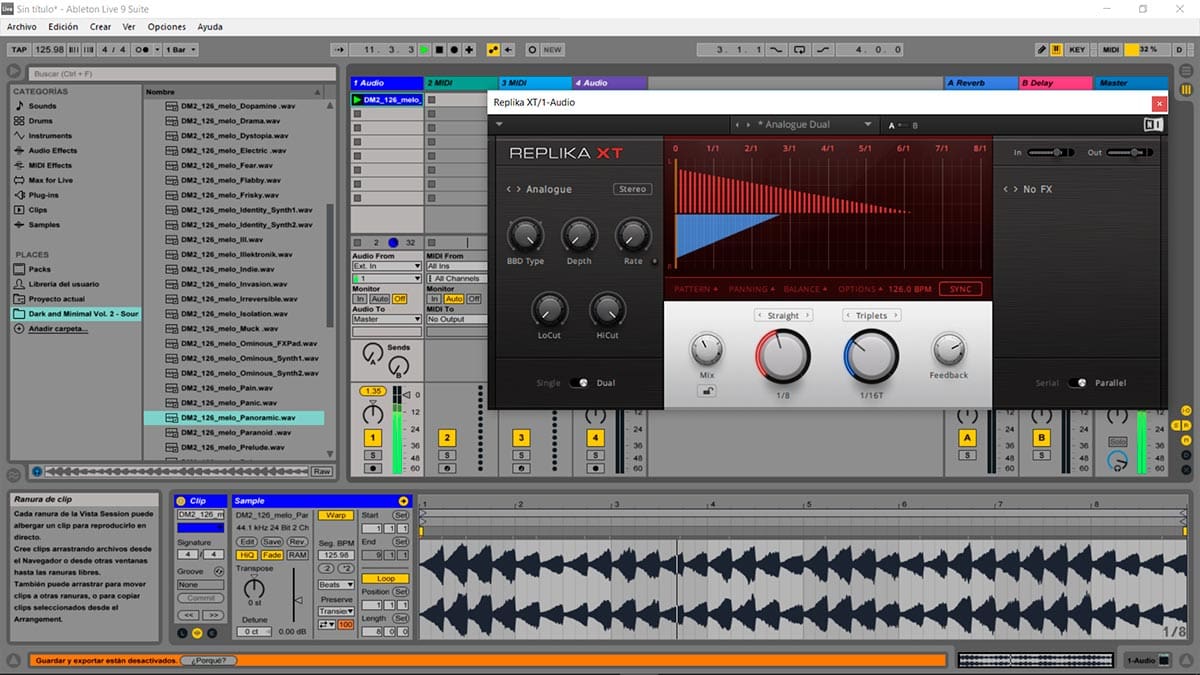The width and height of the screenshot is (1200, 675).
Task: Click the transport Stop button
Action: [x=439, y=49]
